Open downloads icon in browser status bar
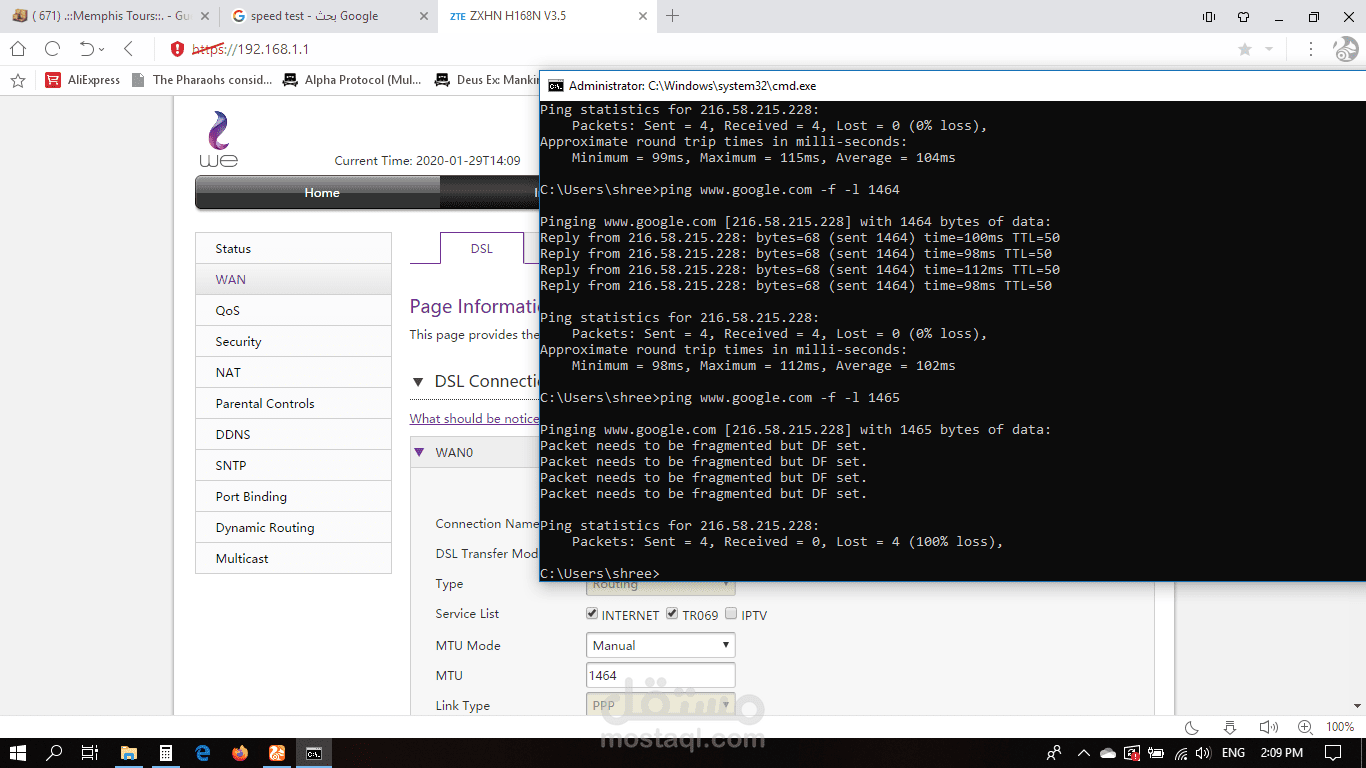The height and width of the screenshot is (768, 1366). [x=1230, y=727]
